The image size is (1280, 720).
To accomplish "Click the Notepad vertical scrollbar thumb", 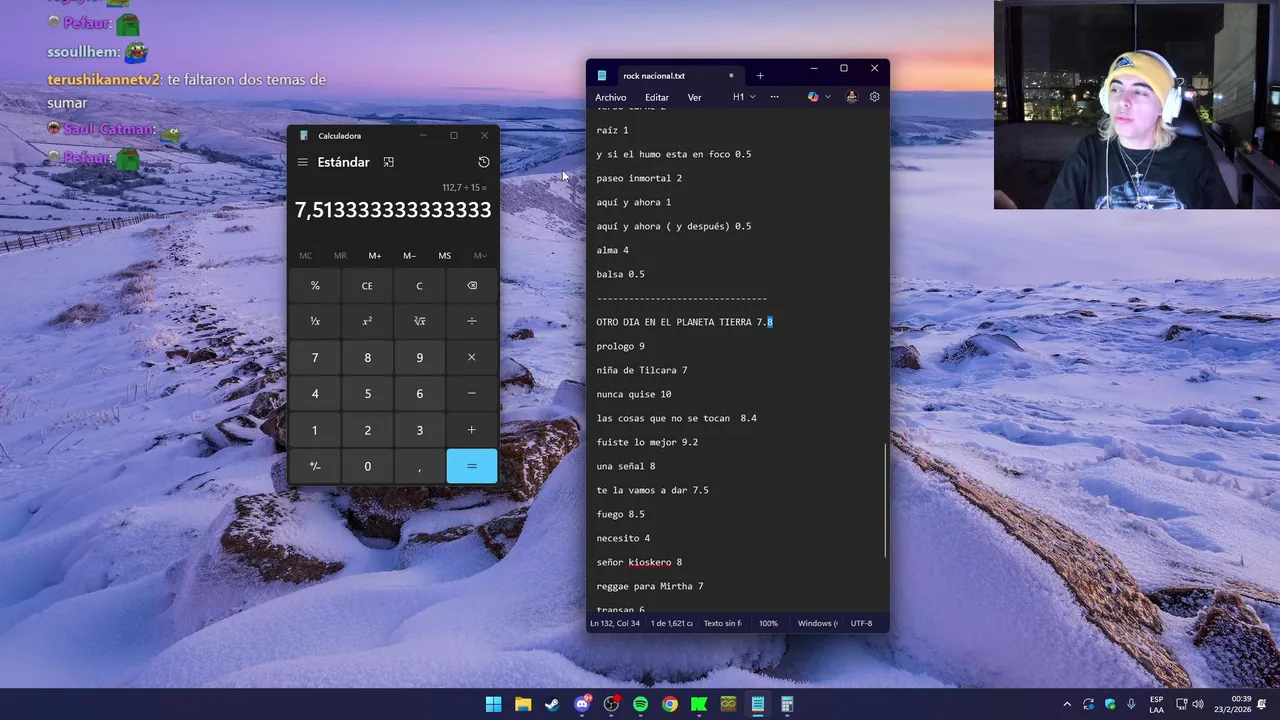I will coord(886,501).
